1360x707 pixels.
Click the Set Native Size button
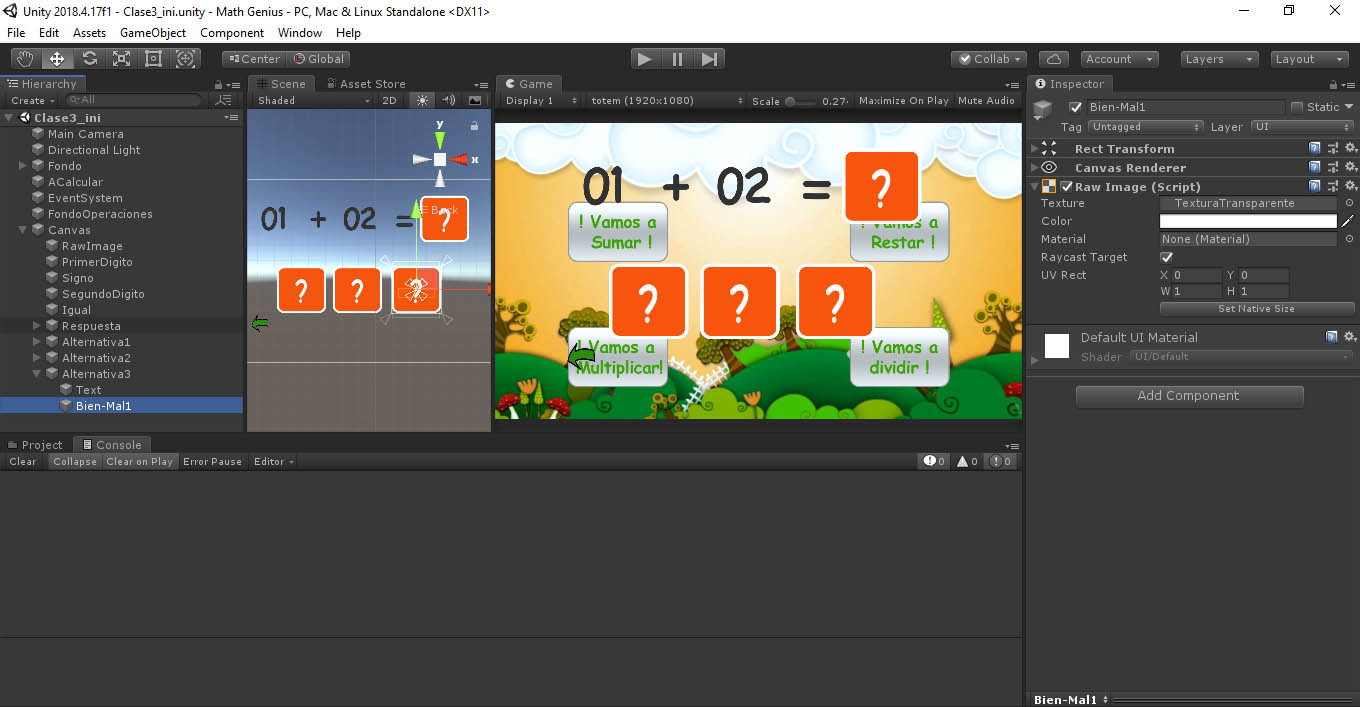click(1256, 309)
